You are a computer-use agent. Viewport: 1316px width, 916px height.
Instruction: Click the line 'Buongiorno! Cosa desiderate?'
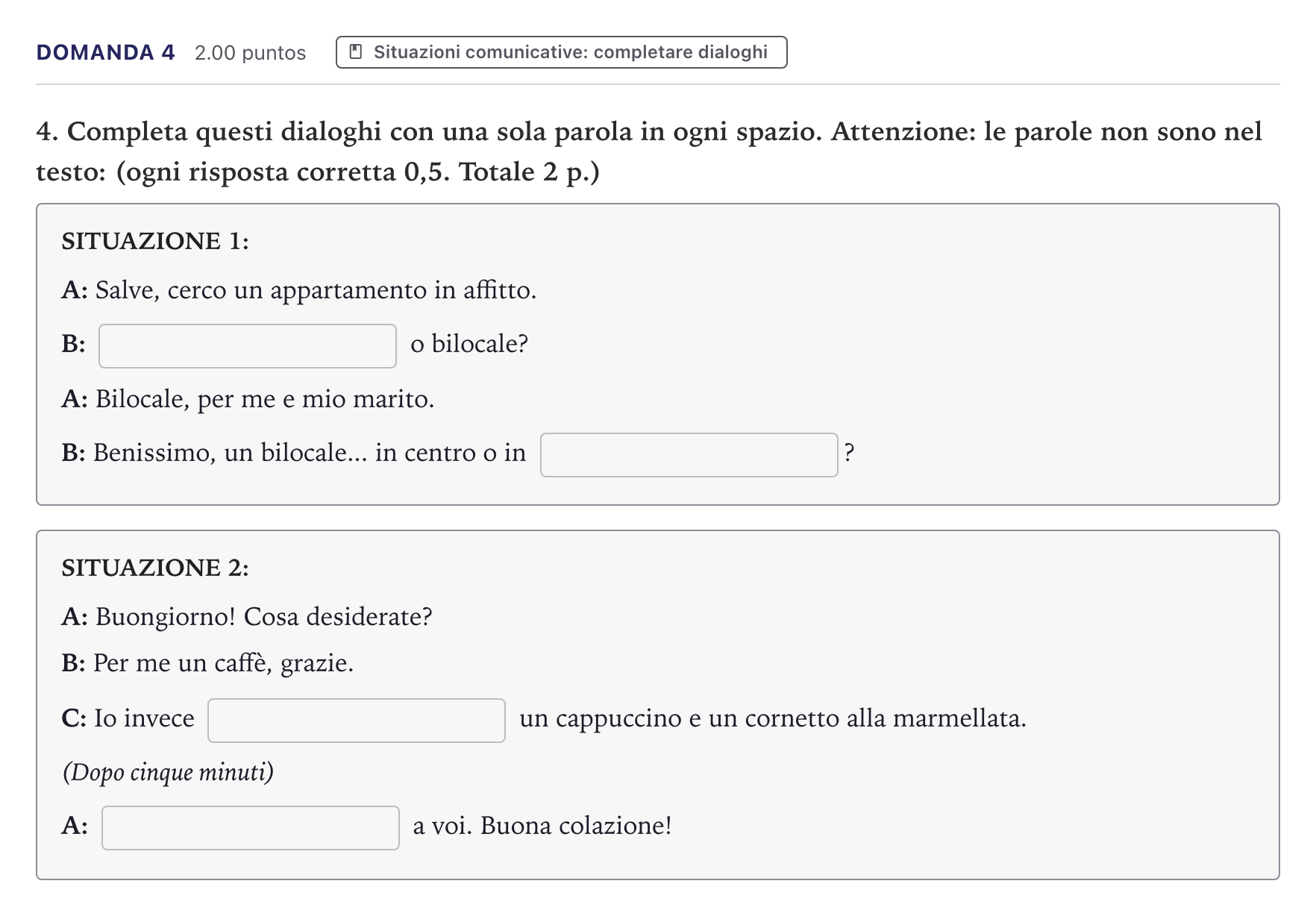tap(264, 617)
